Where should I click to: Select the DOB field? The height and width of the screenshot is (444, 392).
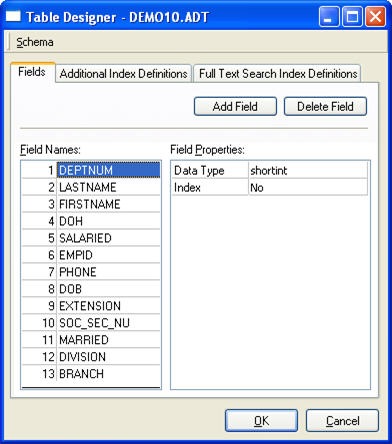click(x=109, y=289)
